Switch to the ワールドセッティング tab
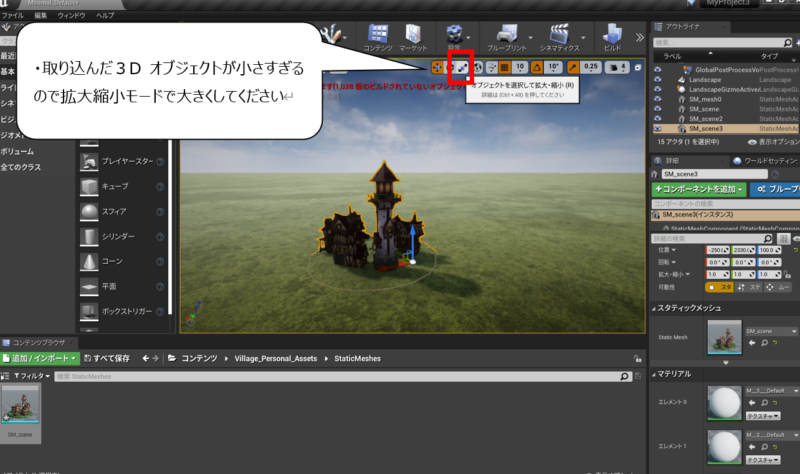Image resolution: width=800 pixels, height=474 pixels. click(x=765, y=161)
